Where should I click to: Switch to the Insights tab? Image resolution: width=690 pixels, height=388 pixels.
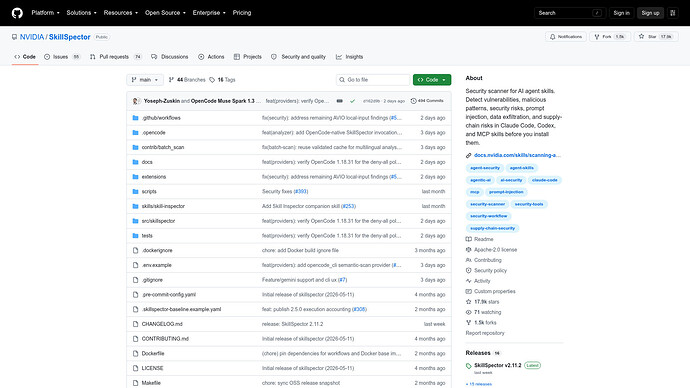[x=349, y=57]
